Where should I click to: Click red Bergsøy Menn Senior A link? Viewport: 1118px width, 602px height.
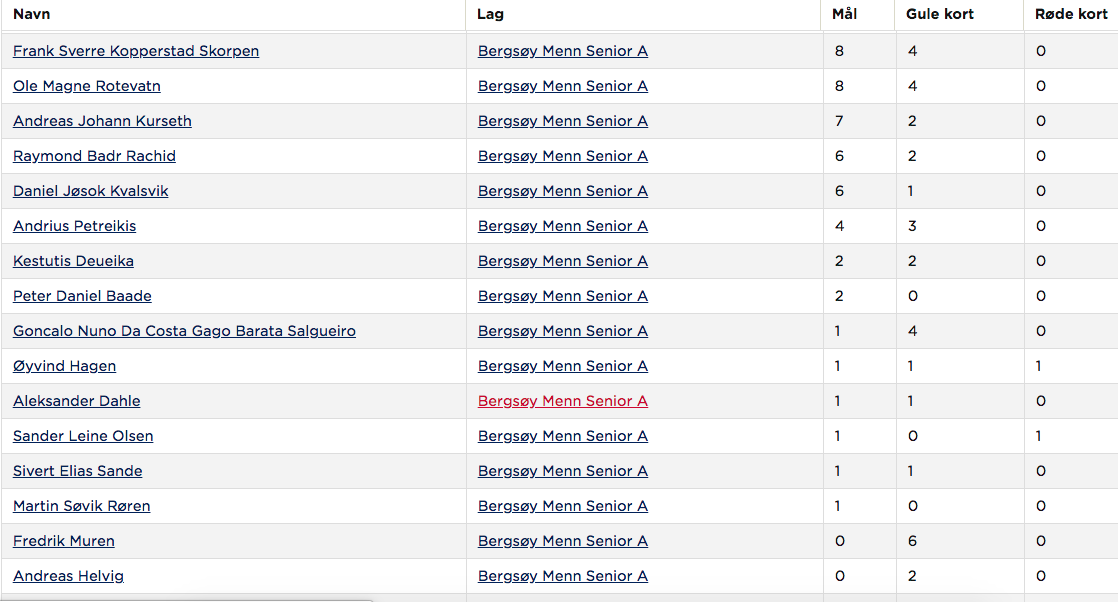coord(563,400)
